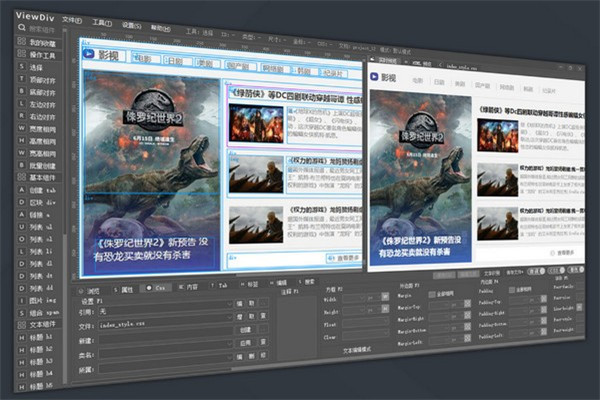Insert a 组合 span component icon
600x400 pixels.
[x=21, y=313]
